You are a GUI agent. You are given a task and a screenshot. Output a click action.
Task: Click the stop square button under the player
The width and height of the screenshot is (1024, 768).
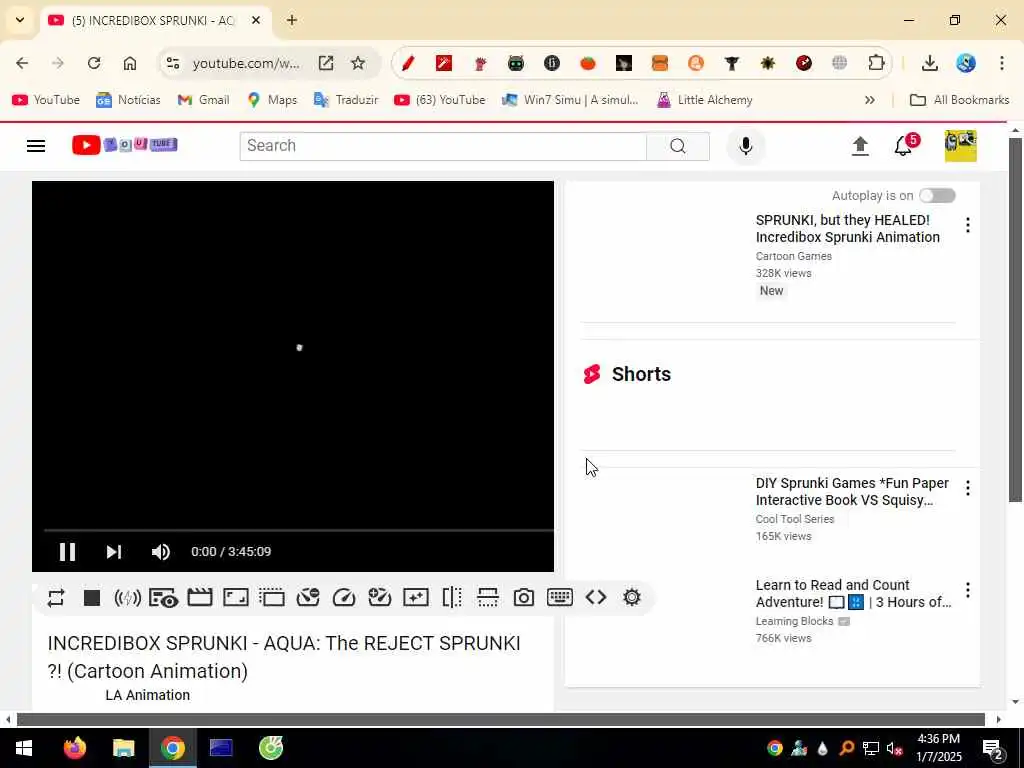(92, 598)
